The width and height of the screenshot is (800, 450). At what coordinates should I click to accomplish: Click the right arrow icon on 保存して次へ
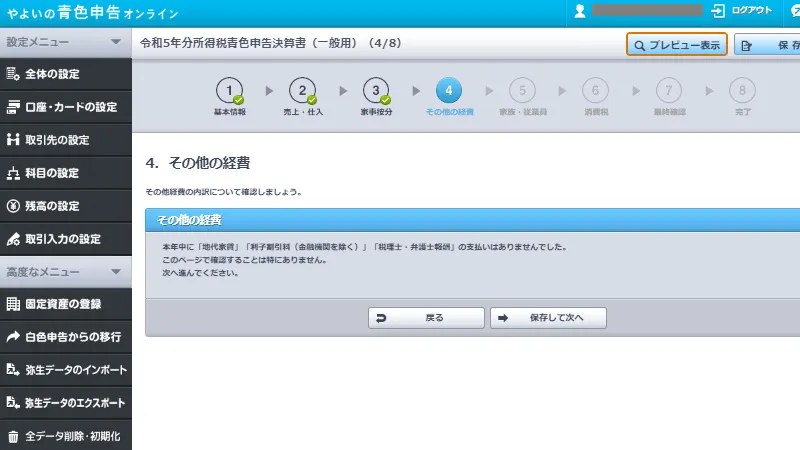tap(503, 318)
